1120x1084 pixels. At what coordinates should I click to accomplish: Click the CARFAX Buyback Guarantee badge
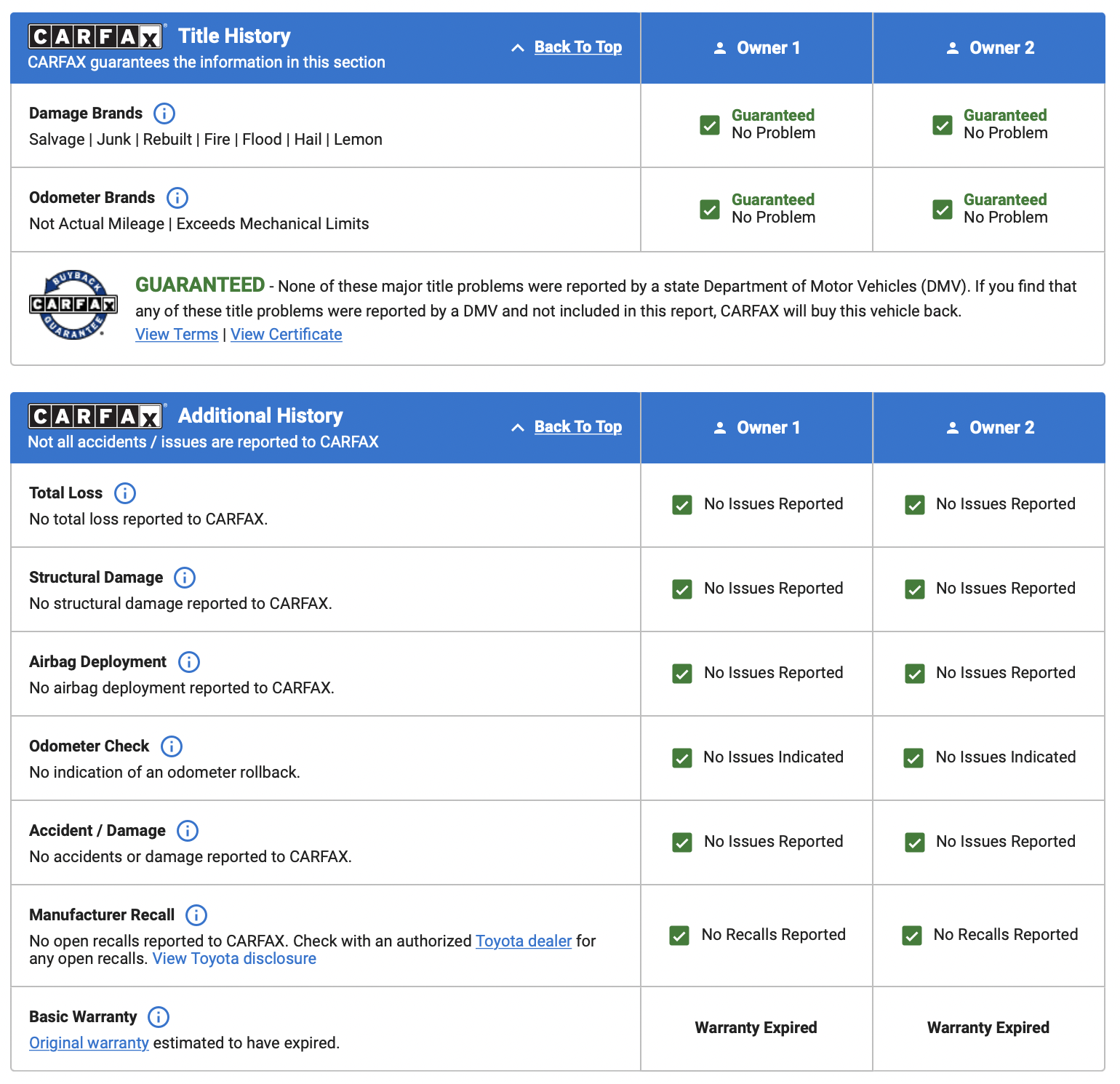[x=73, y=305]
